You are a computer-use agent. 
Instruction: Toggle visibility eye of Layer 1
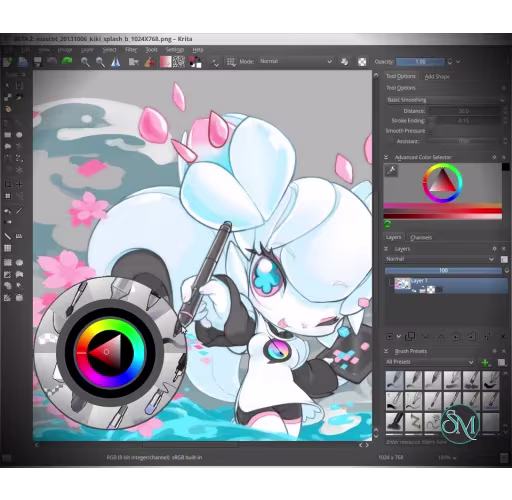point(414,290)
